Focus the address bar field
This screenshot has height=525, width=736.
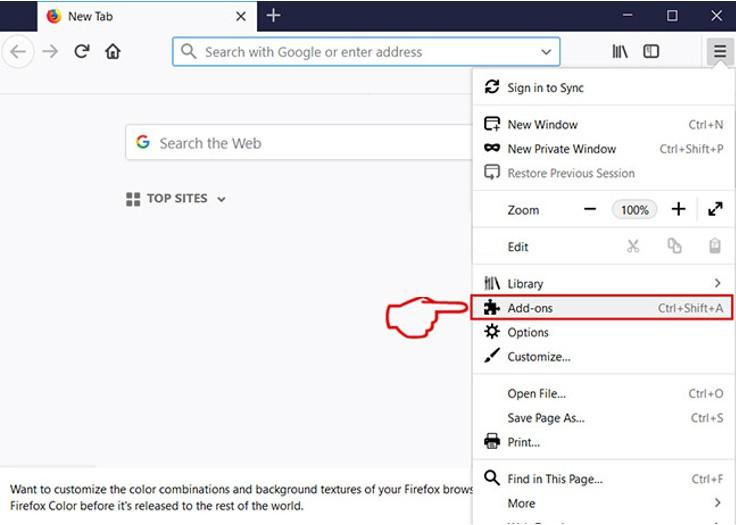(x=366, y=52)
